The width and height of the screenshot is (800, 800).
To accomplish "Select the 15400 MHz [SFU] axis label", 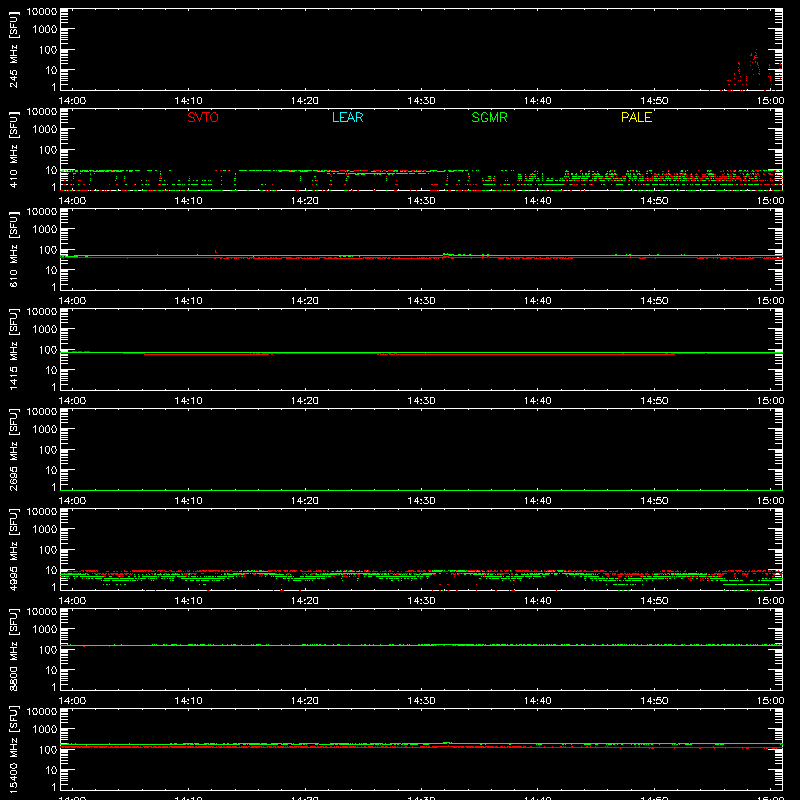I will click(x=13, y=749).
